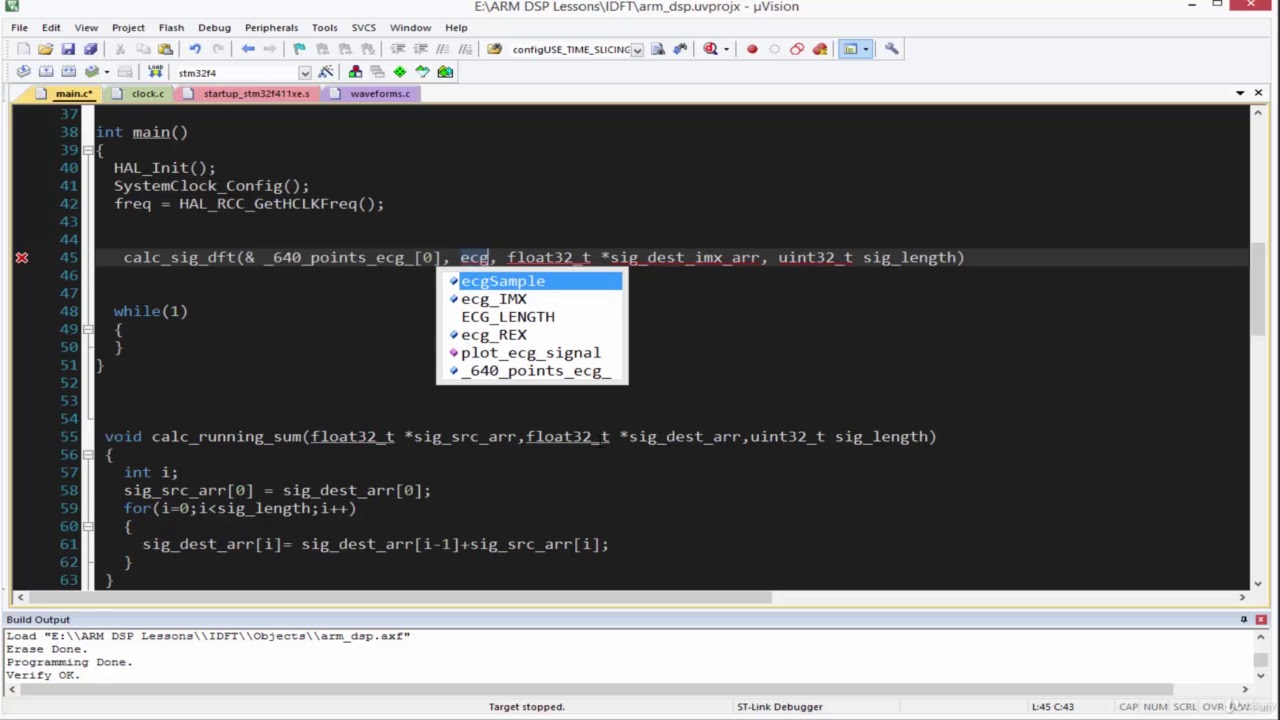The image size is (1280, 720).
Task: Build the target using Build icon
Action: coord(46,72)
